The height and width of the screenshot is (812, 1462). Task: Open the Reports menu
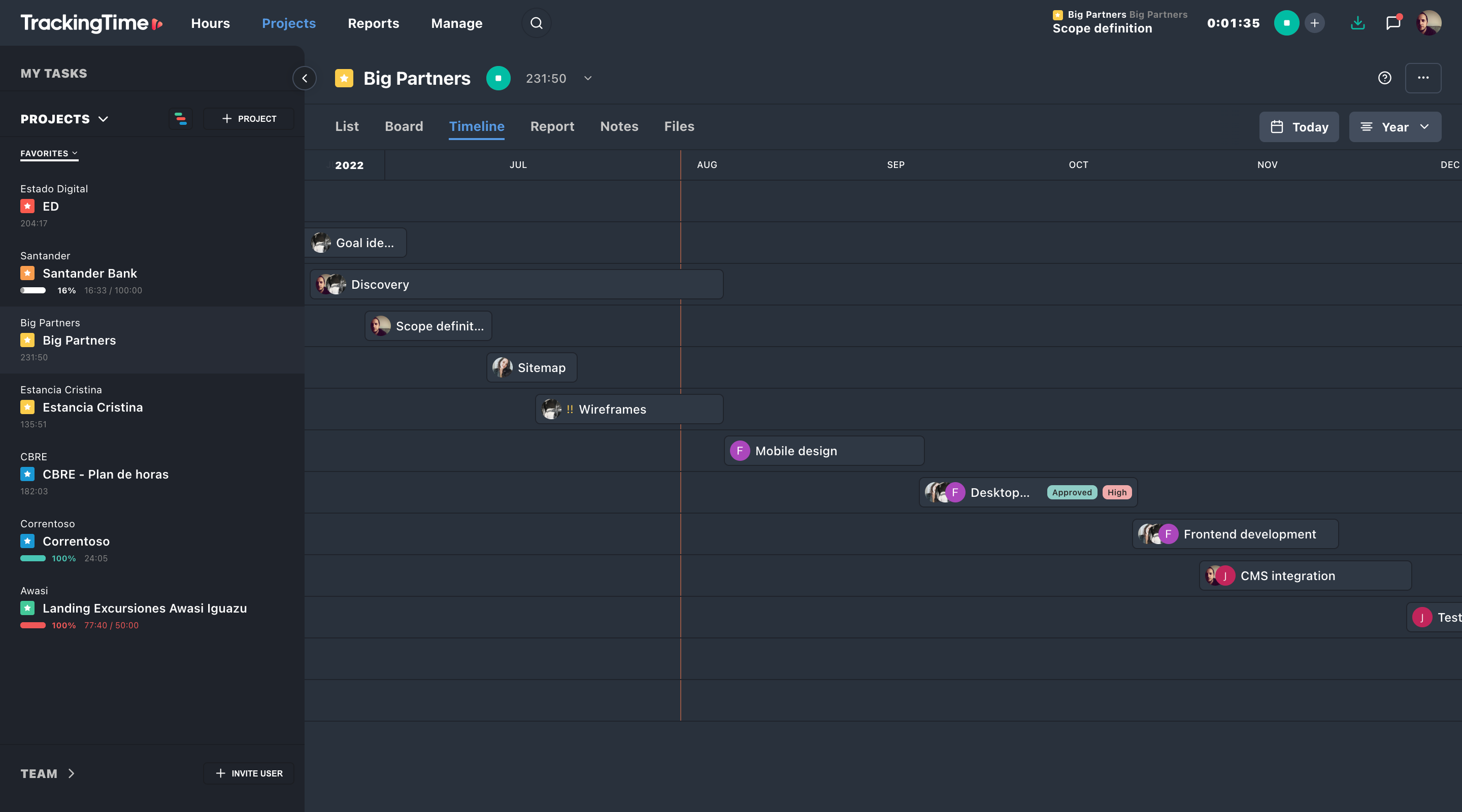[x=373, y=23]
